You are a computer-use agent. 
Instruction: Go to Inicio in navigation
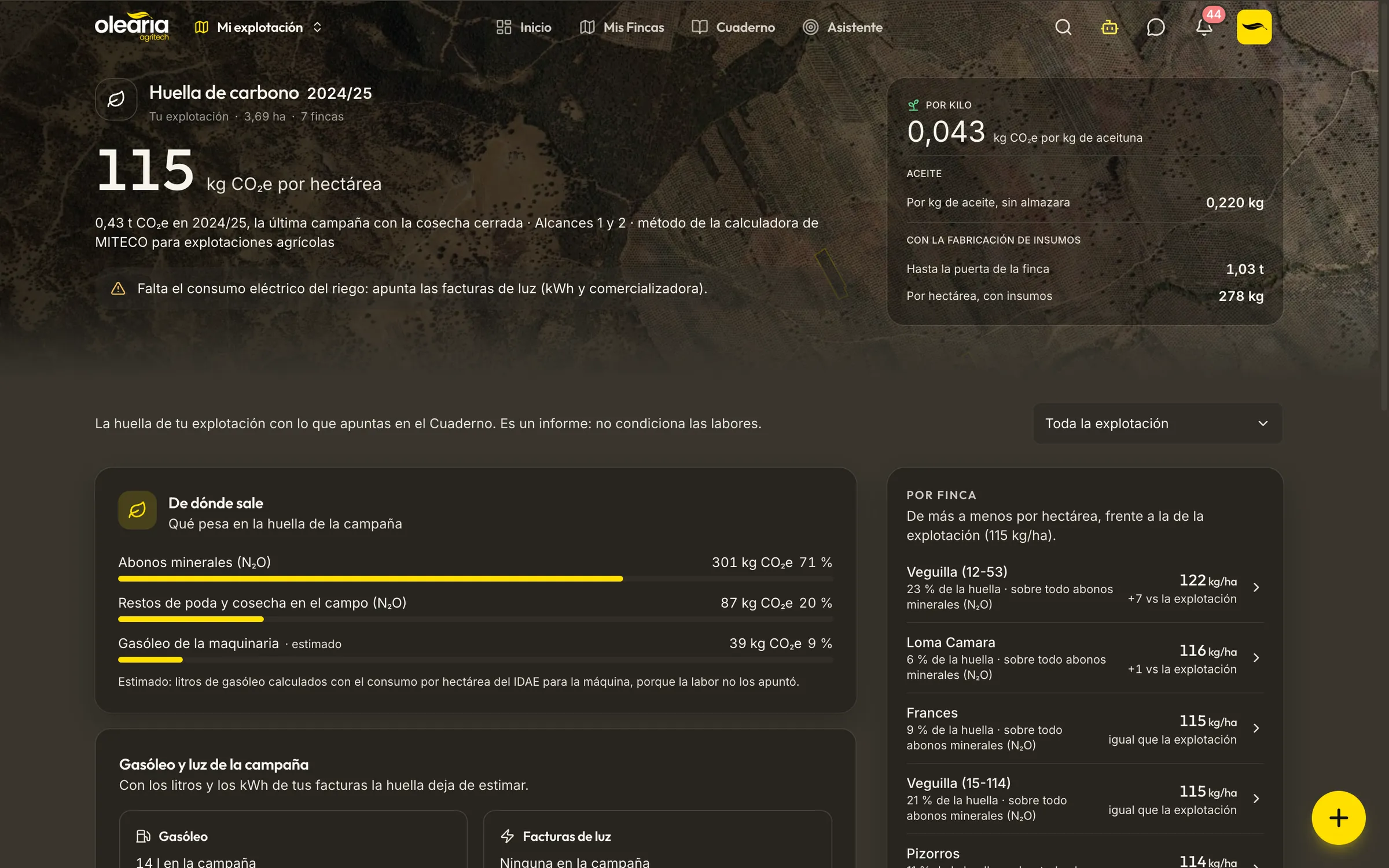[524, 27]
